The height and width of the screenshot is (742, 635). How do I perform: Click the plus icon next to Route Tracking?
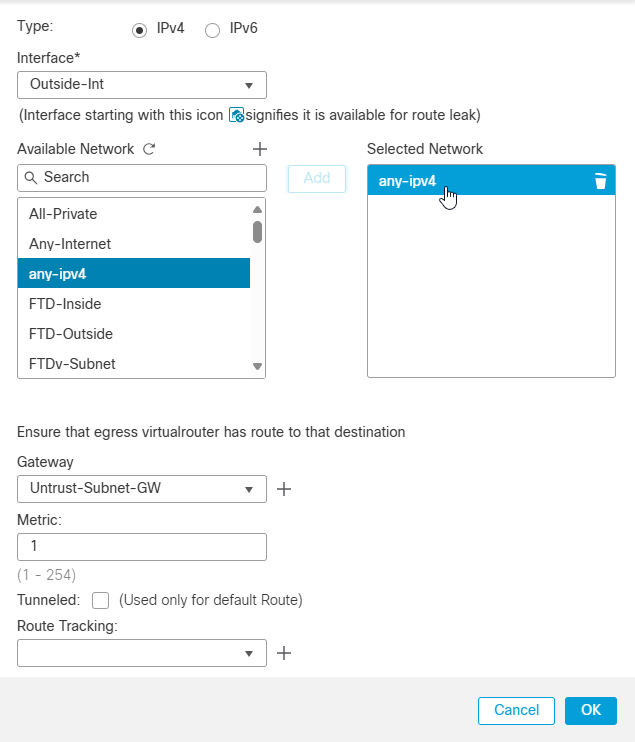pos(284,653)
